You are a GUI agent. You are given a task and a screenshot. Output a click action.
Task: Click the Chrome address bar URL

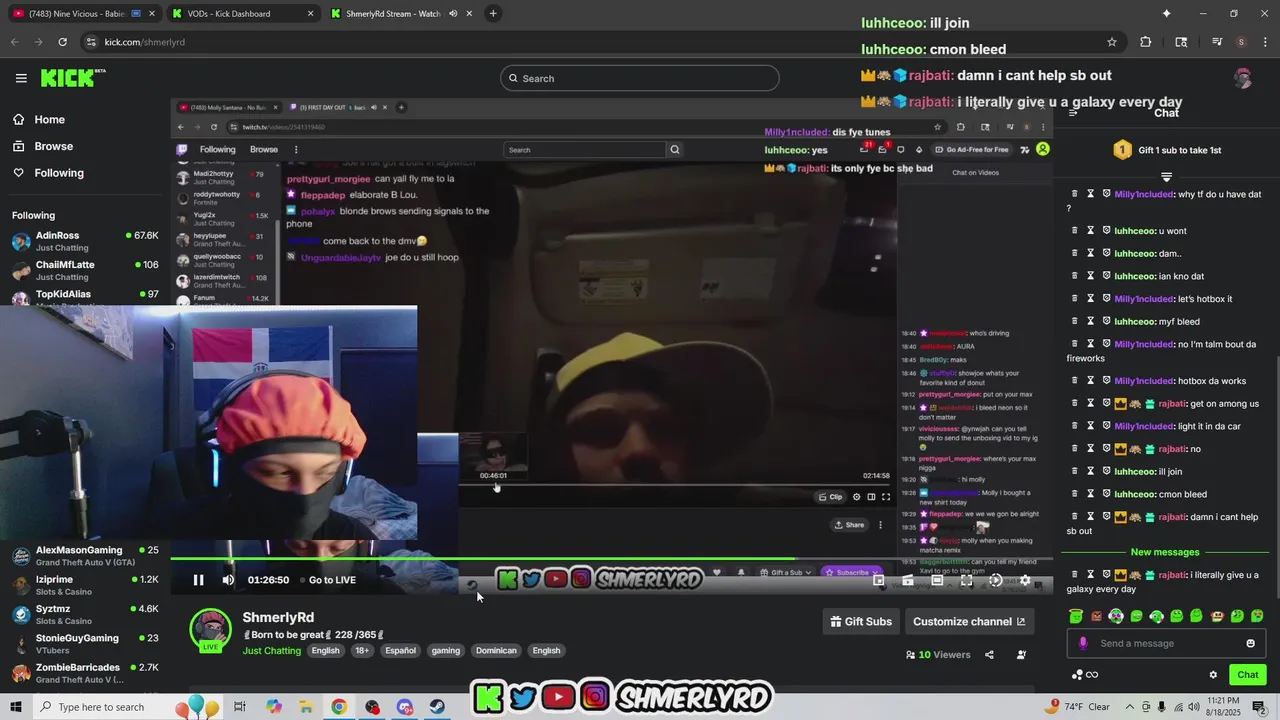(x=145, y=42)
